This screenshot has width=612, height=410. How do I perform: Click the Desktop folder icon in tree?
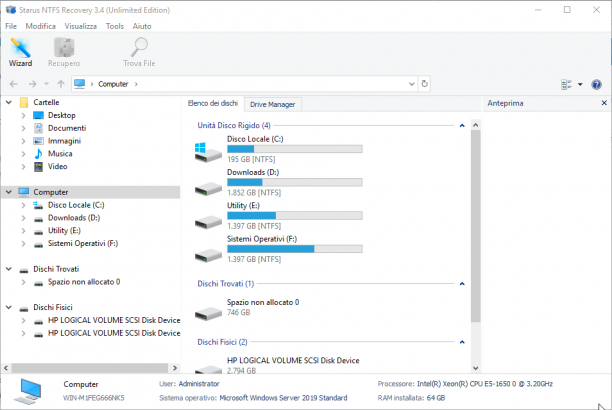[x=38, y=115]
